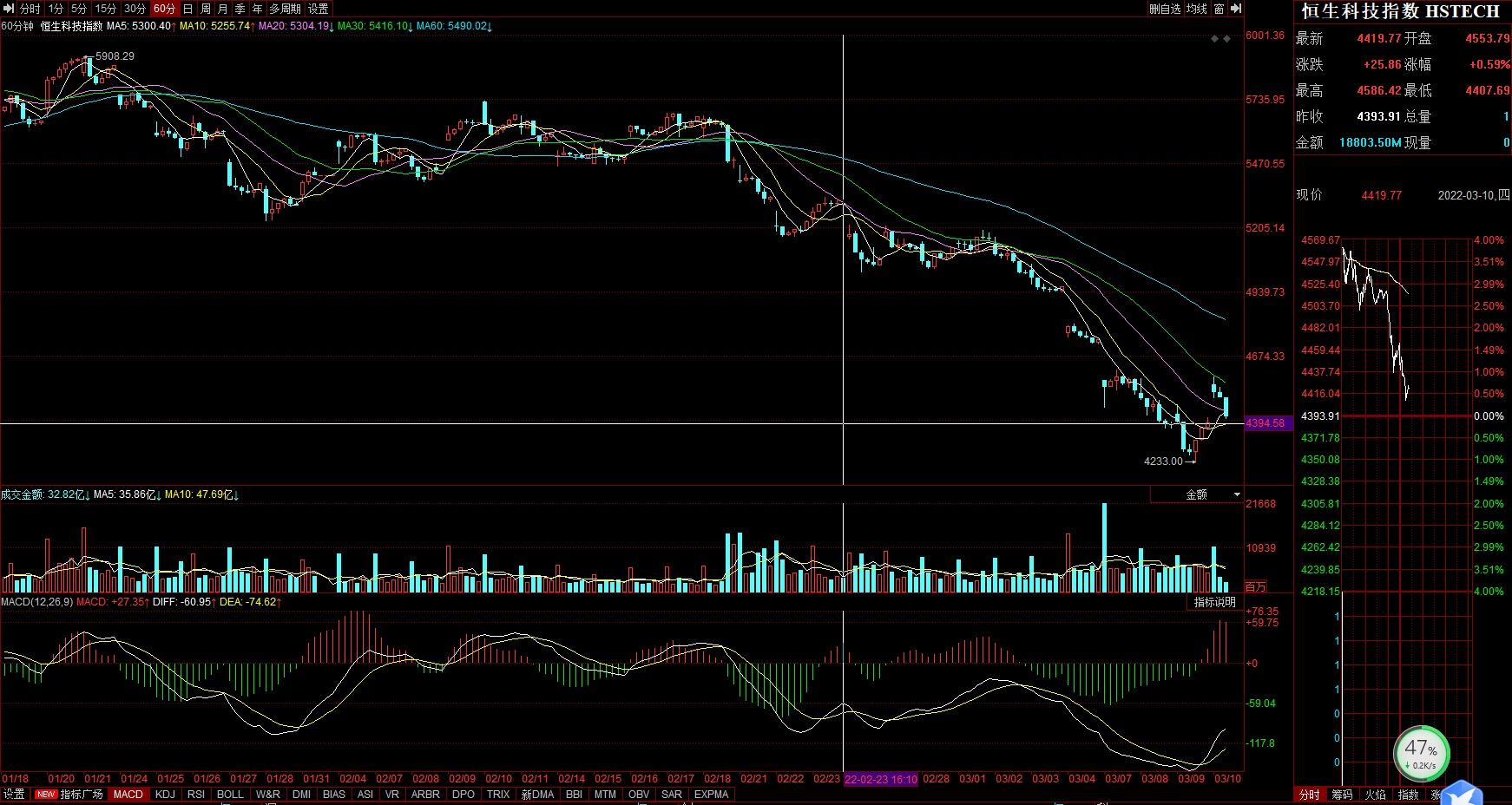Viewport: 1512px width, 805px height.
Task: Switch to the KDJ indicator tab
Action: (x=165, y=794)
